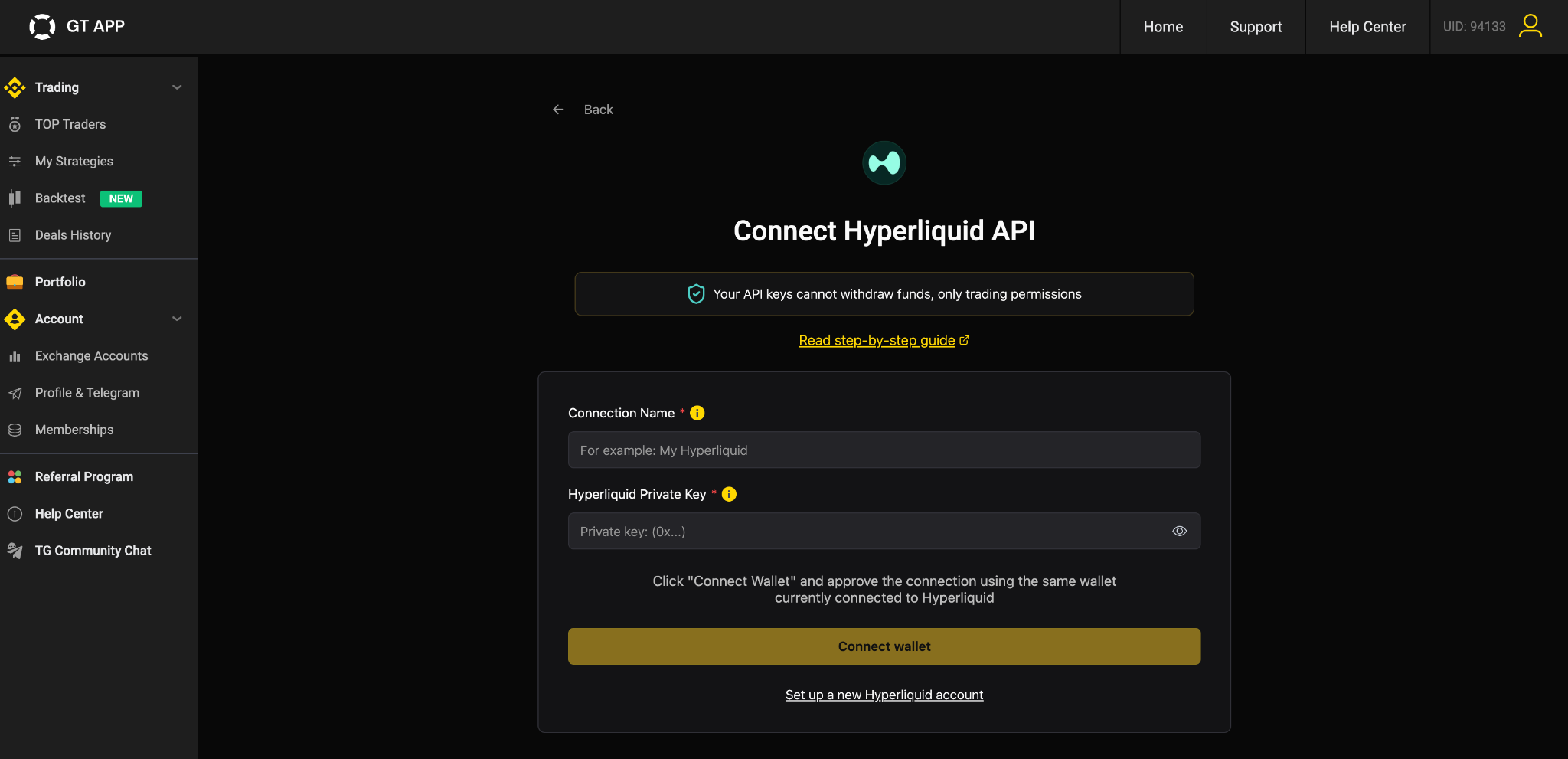Viewport: 1568px width, 759px height.
Task: Click the My Strategies sliders icon
Action: 15,161
